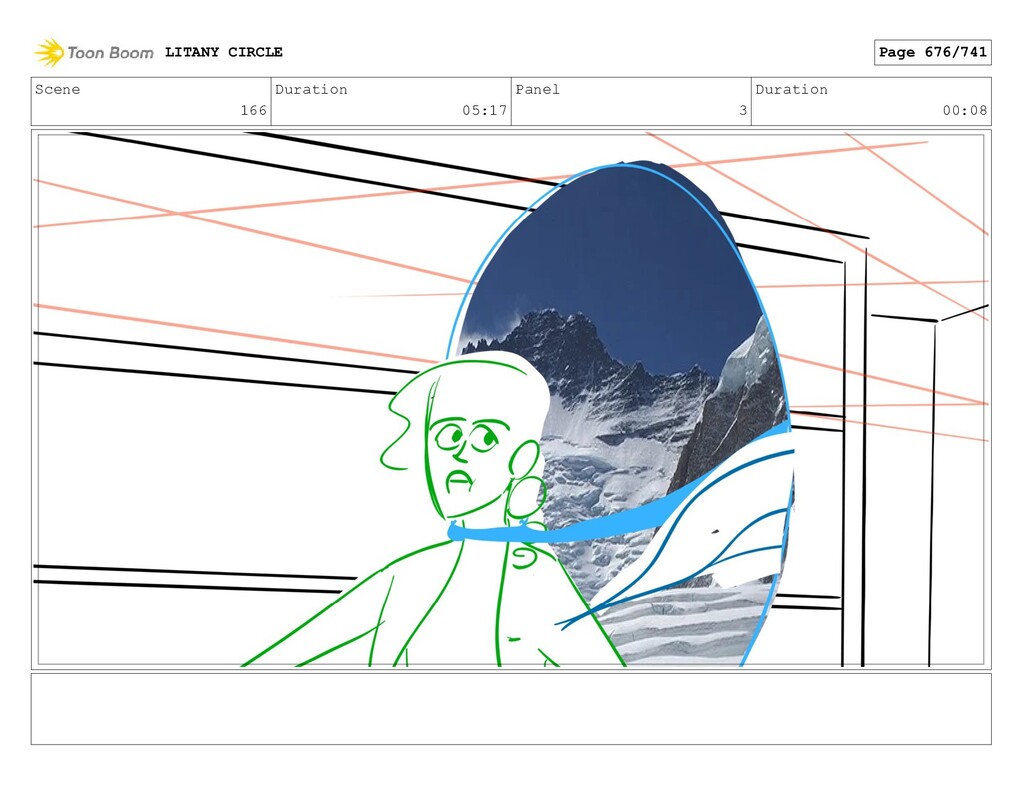Select the LITANY CIRCLE title text

223,52
